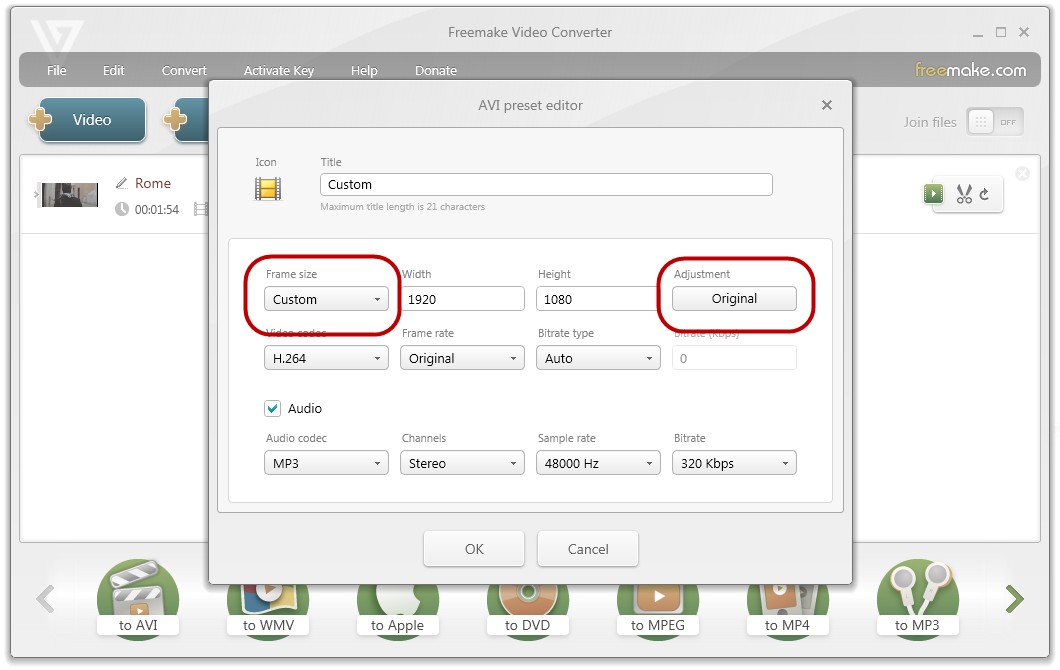Click the Width field showing 1920
Screen dimensions: 1060x670
coord(462,299)
